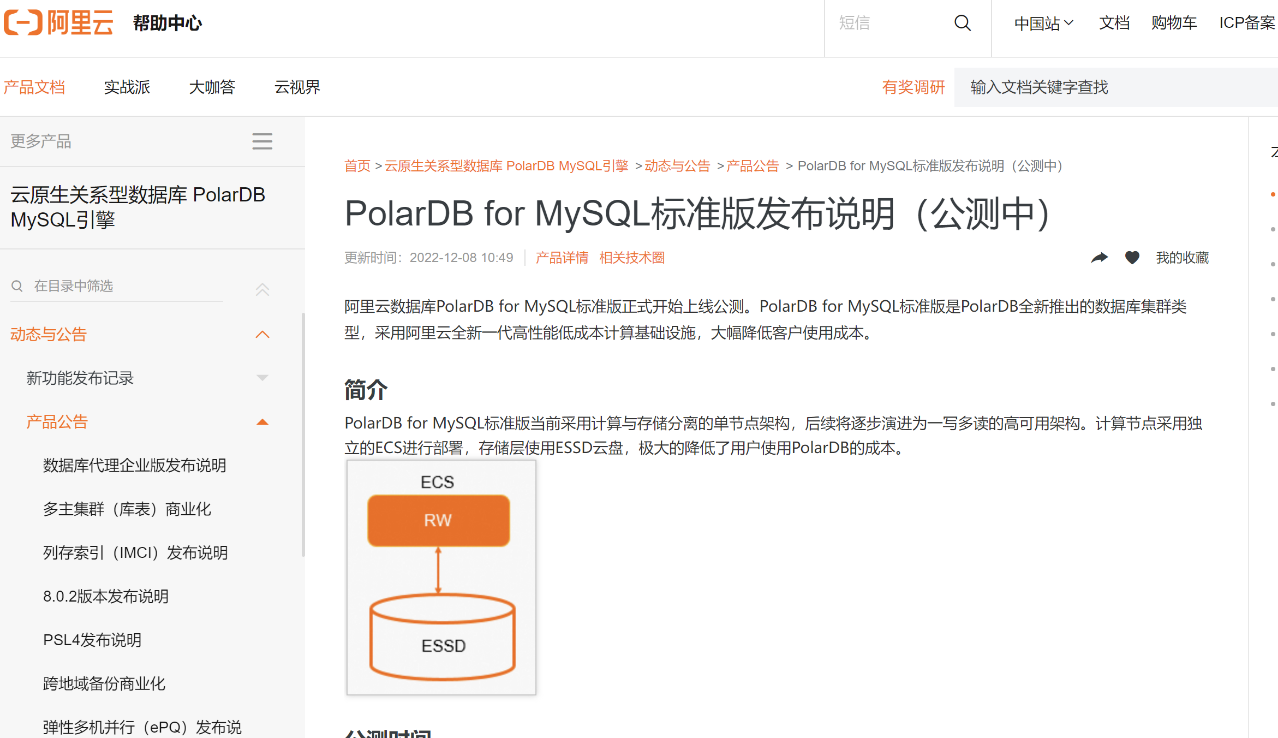Open 购物车 in the top navigation
Viewport: 1278px width, 738px height.
pos(1174,23)
